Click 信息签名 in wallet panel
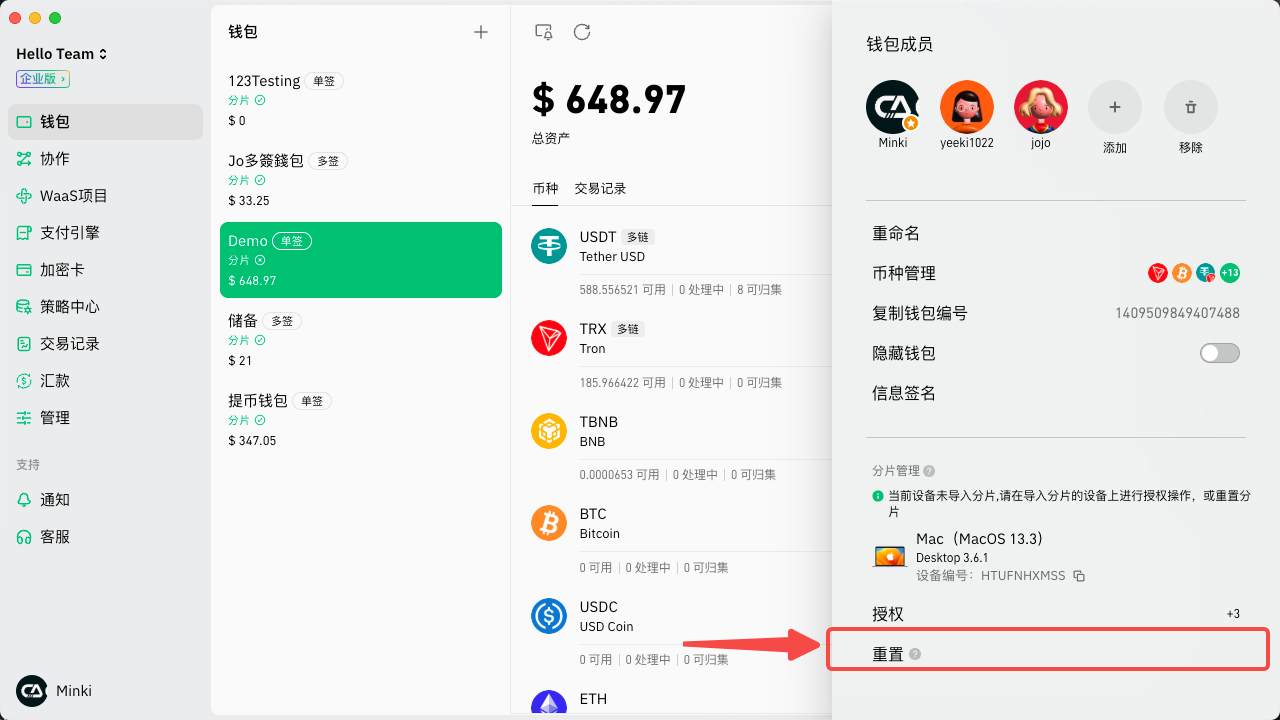The width and height of the screenshot is (1280, 720). (x=904, y=393)
